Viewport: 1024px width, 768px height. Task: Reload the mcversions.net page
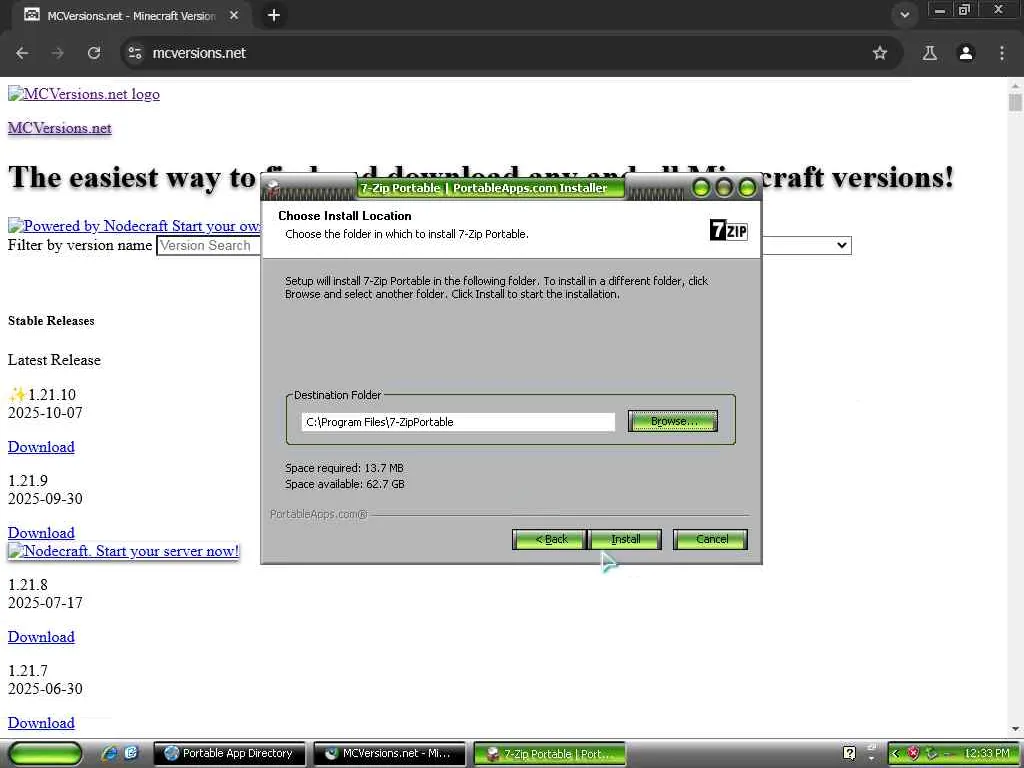(94, 54)
